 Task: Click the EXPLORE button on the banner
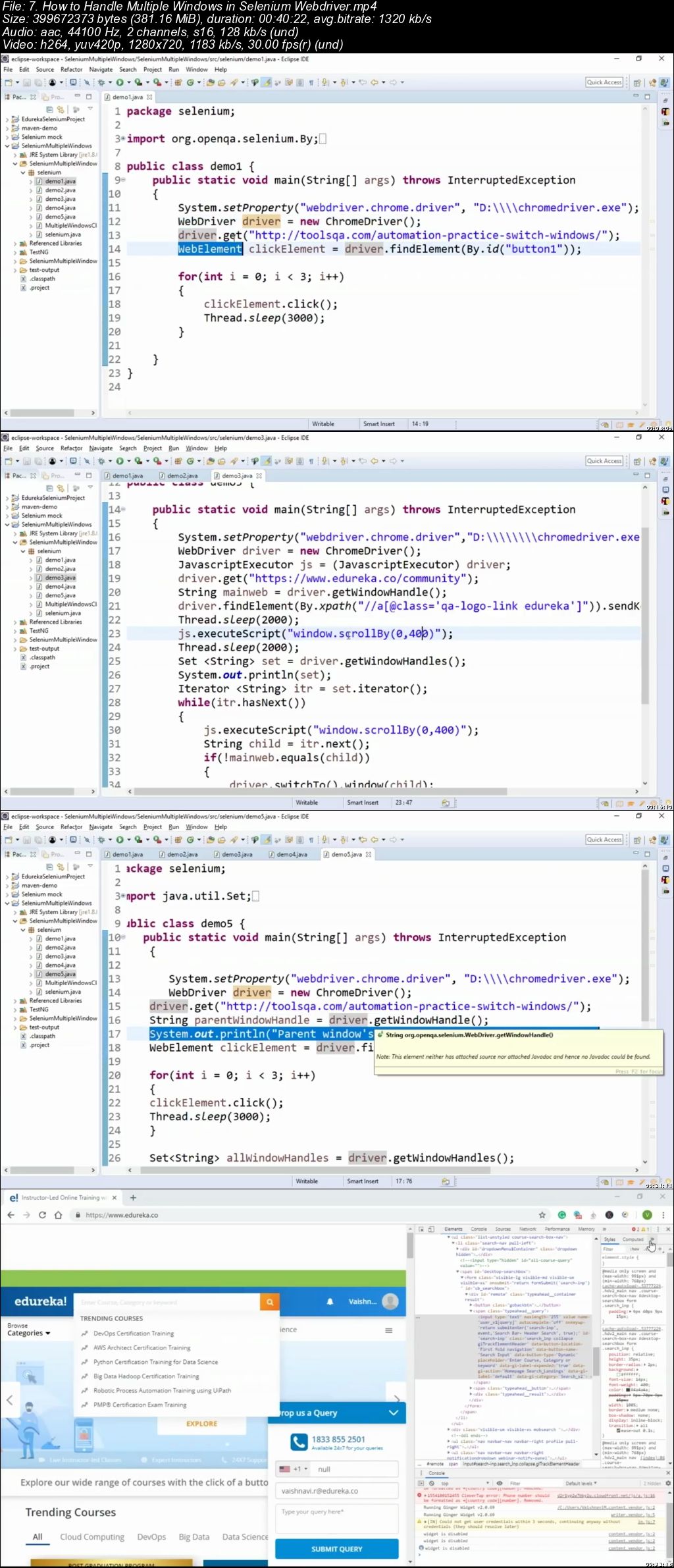point(201,1424)
